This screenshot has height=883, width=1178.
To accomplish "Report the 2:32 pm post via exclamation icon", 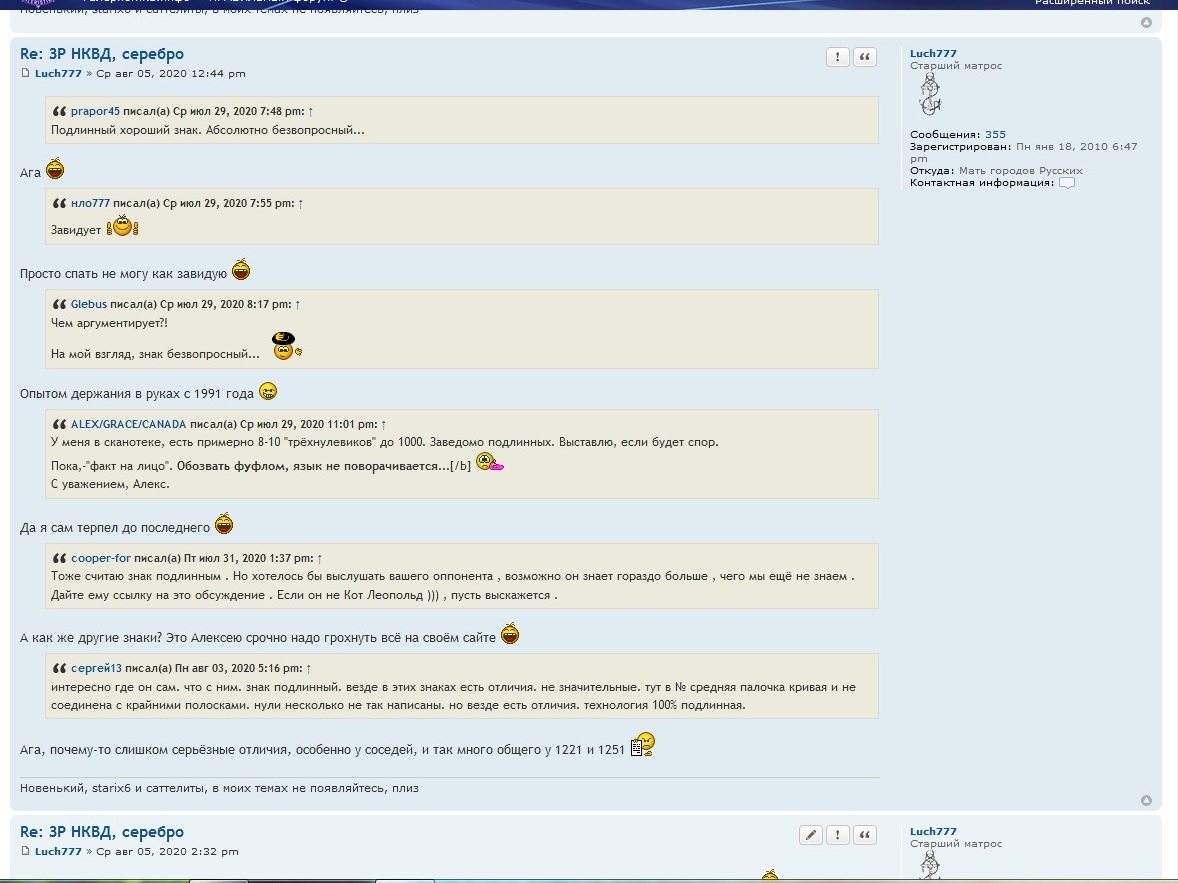I will (838, 835).
